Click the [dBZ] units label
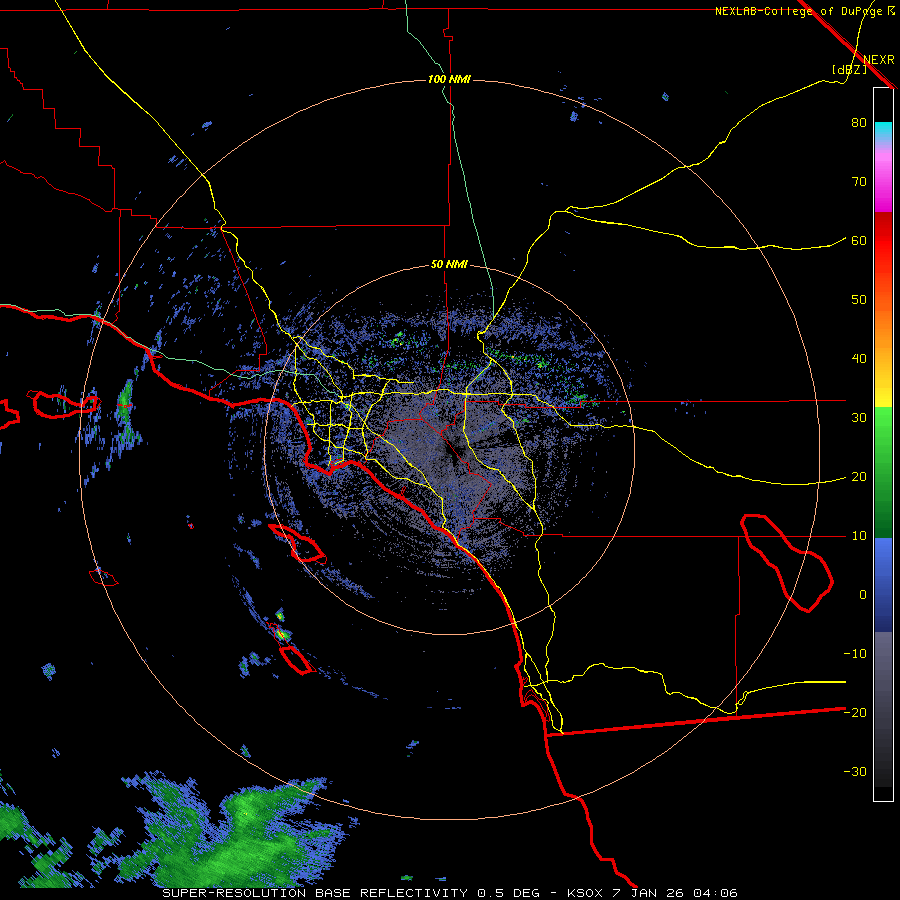This screenshot has height=900, width=900. click(849, 70)
